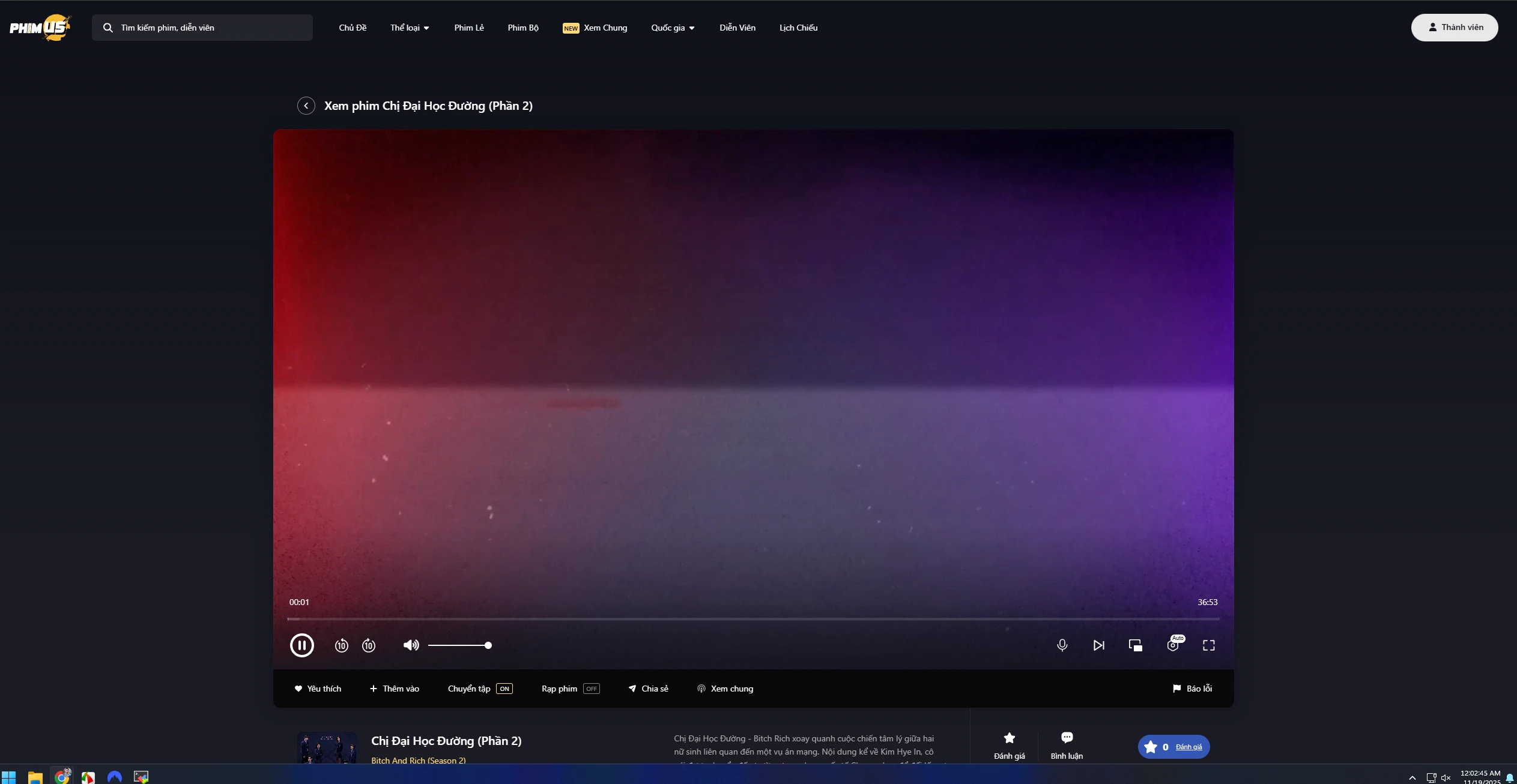Adjust the volume slider
Viewport: 1517px width, 784px height.
click(x=459, y=645)
